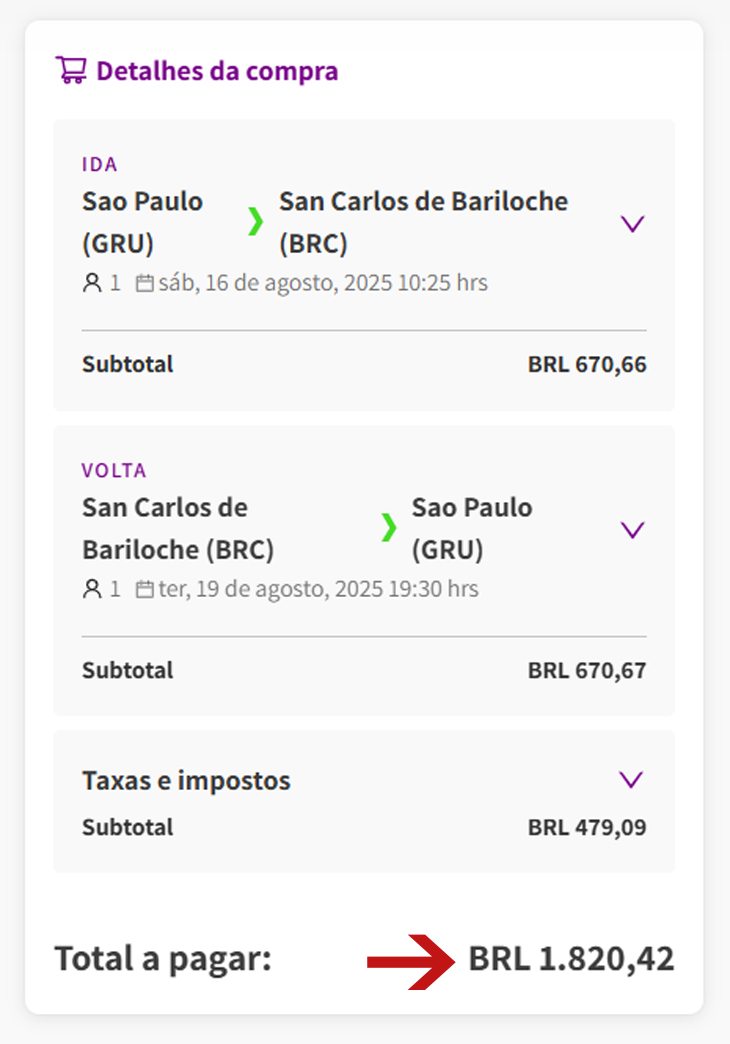Click the red arrow near total
Viewport: 730px width, 1044px height.
tap(411, 961)
